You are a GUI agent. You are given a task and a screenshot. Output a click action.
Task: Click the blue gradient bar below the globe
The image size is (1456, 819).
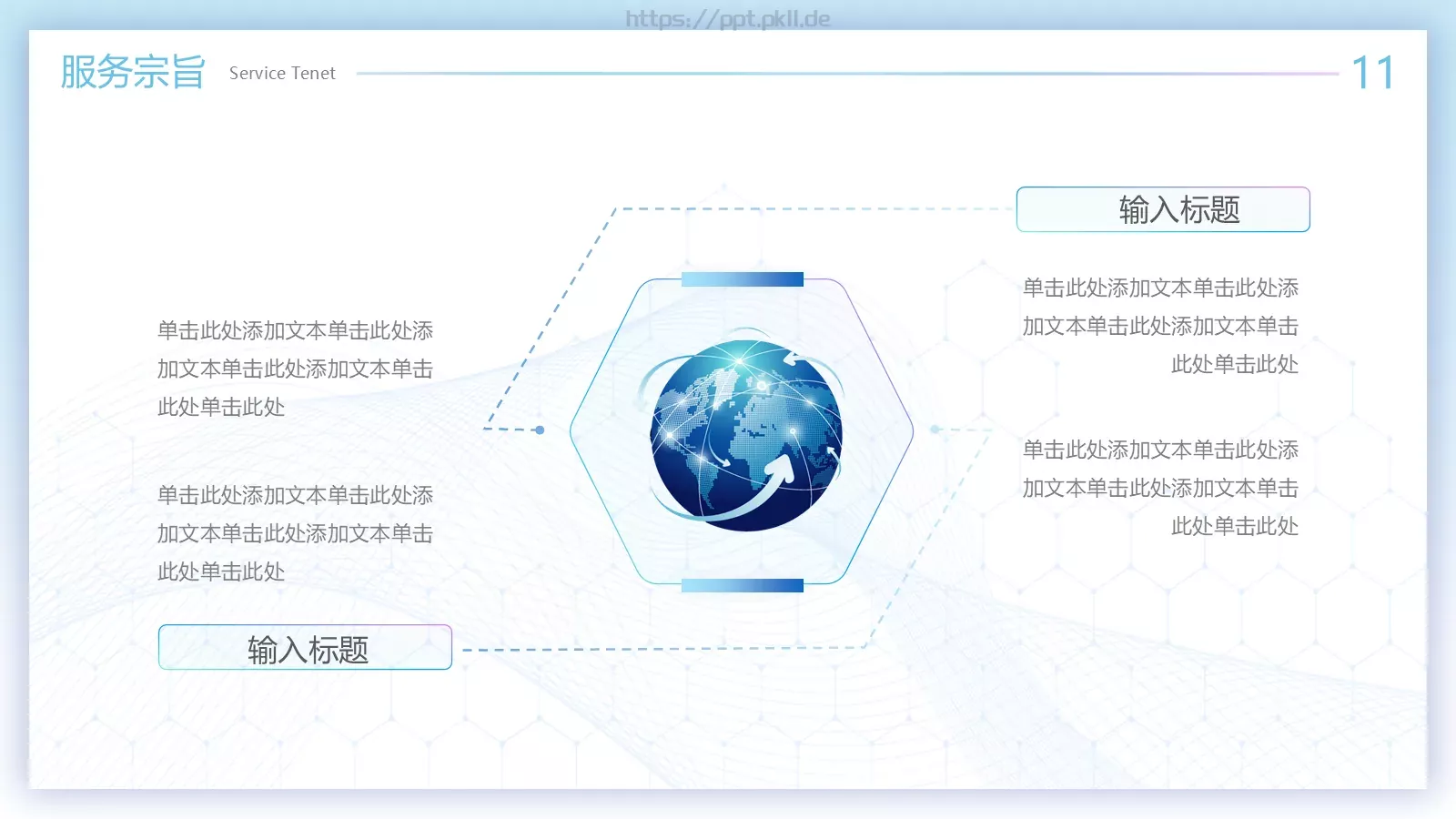[743, 585]
